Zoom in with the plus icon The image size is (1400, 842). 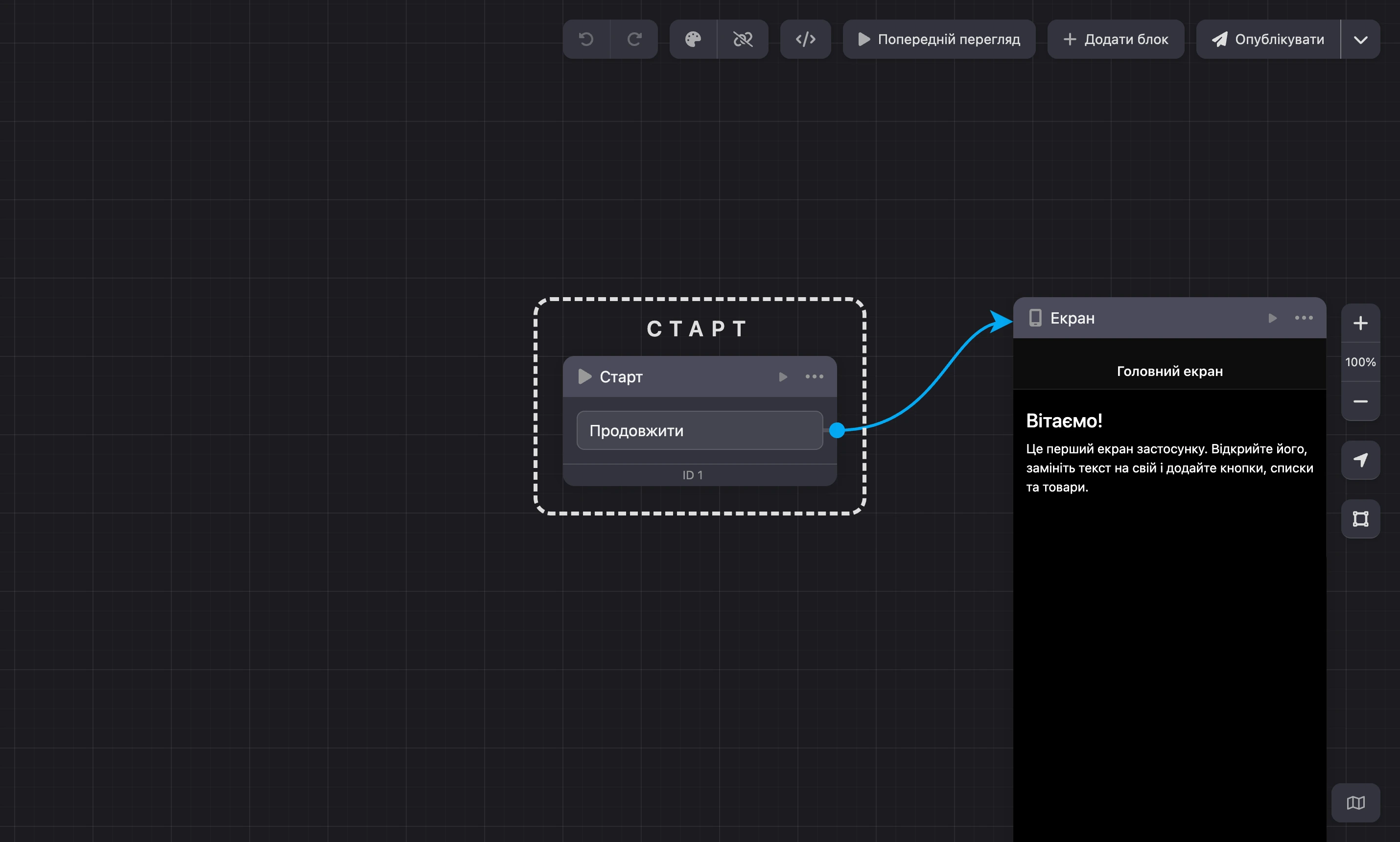pos(1360,323)
